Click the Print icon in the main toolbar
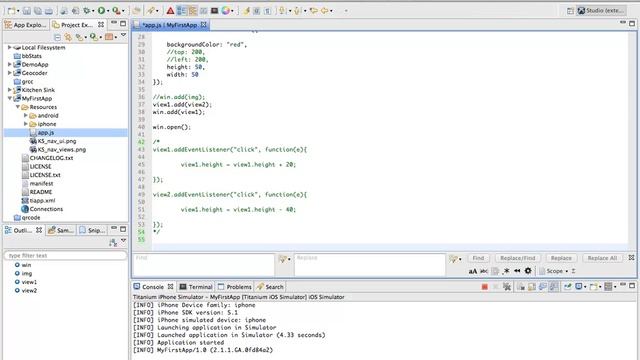 [x=49, y=11]
